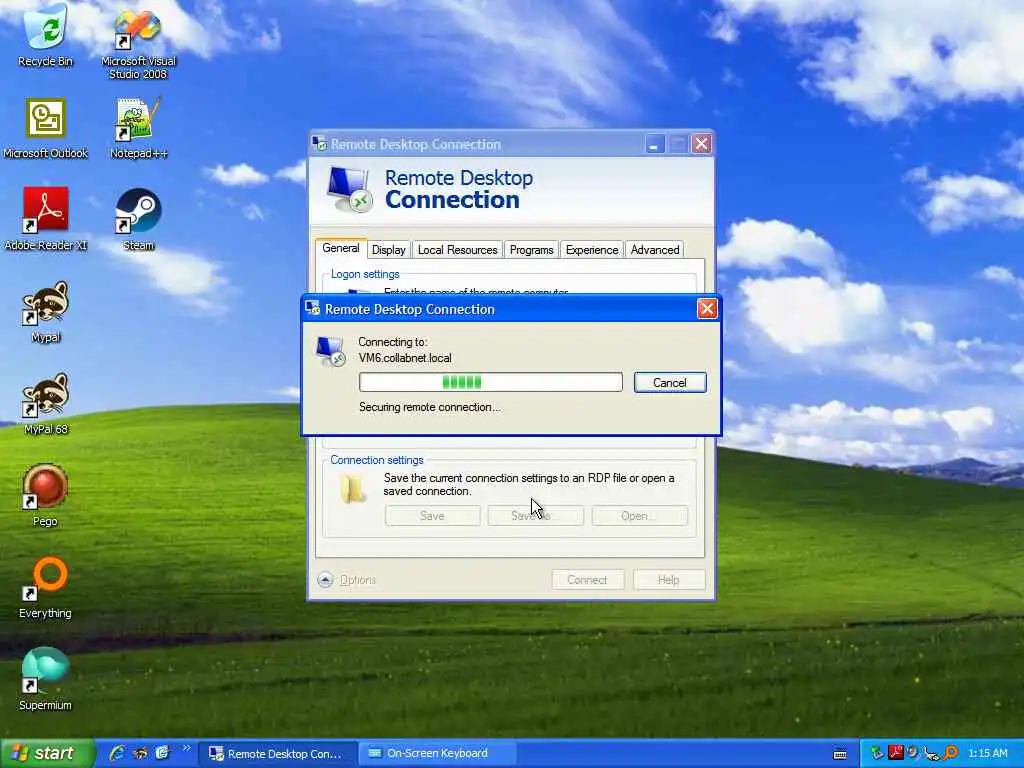Switch to the Display tab
1024x768 pixels.
coord(389,249)
